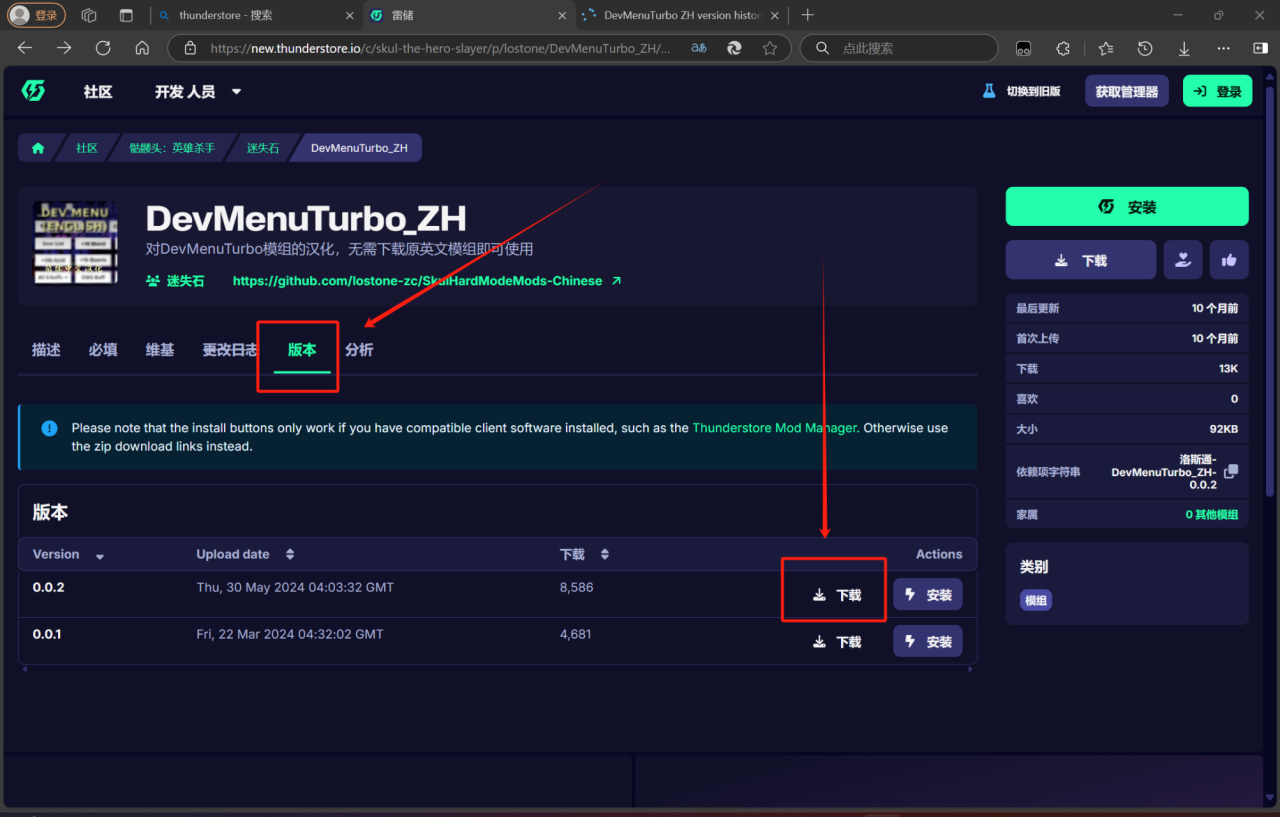1280x817 pixels.
Task: Open the browser downloads icon
Action: click(1184, 48)
